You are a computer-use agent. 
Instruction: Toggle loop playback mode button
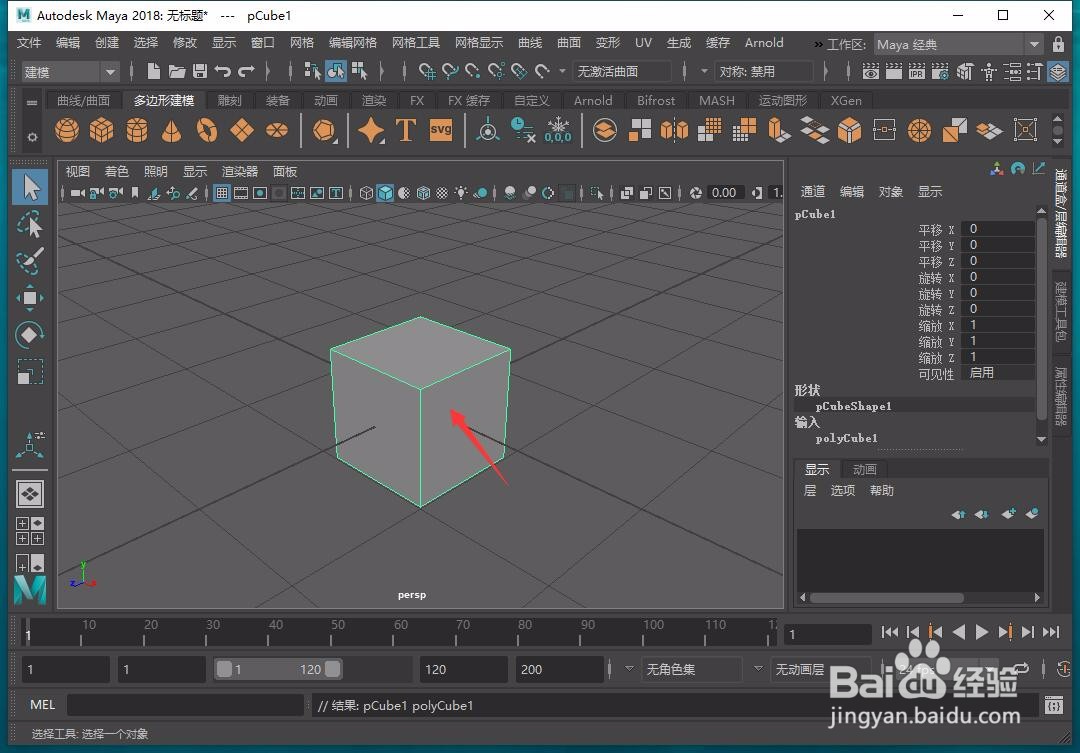click(x=1021, y=668)
